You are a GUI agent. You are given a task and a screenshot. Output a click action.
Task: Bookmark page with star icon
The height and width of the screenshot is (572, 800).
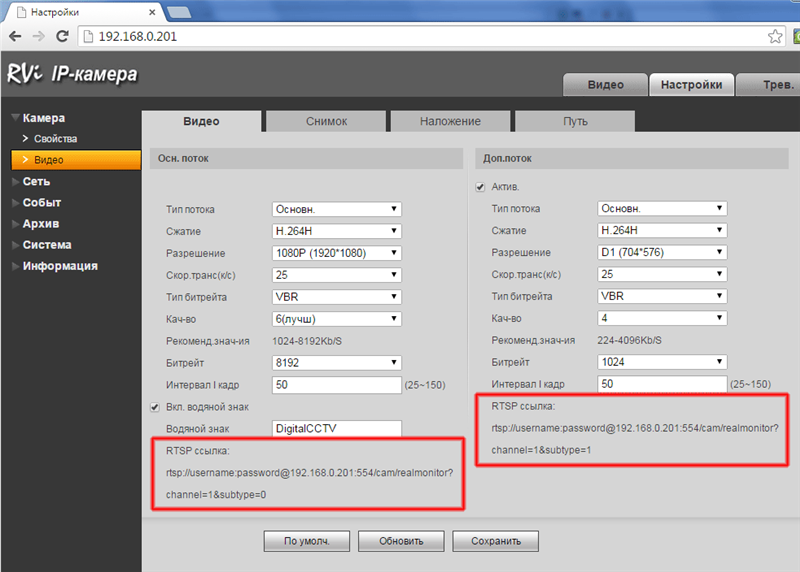tap(775, 36)
